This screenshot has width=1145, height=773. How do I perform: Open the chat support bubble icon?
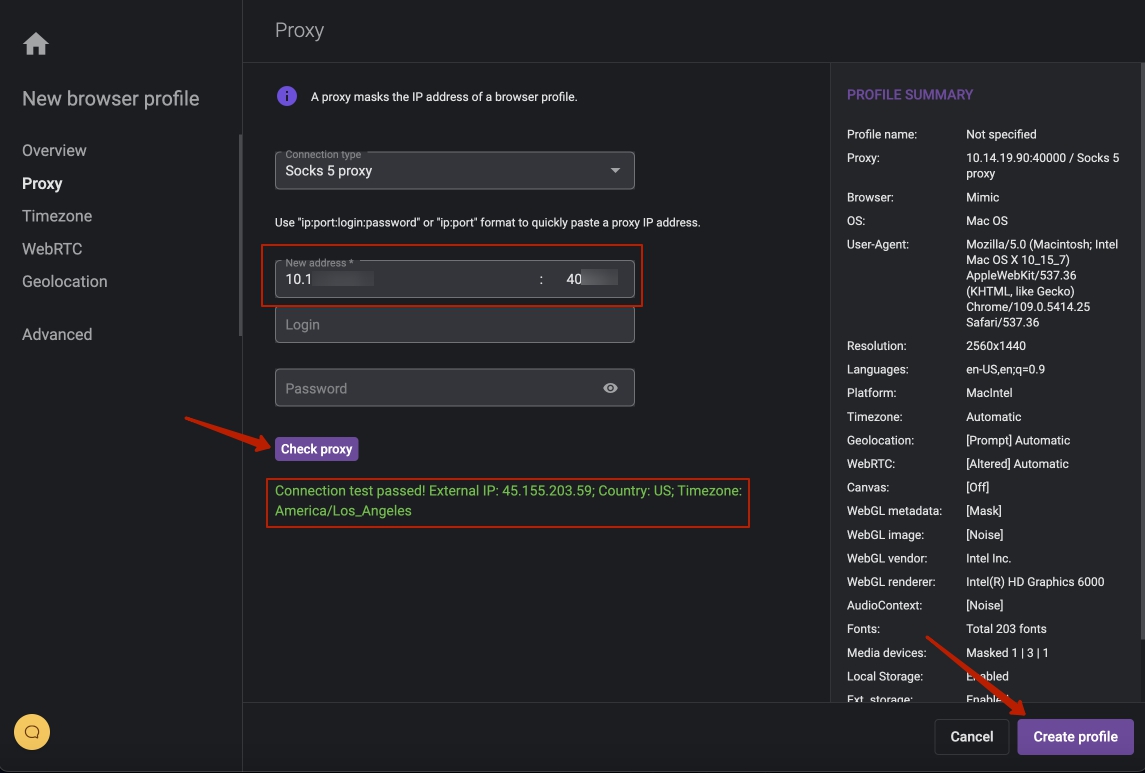click(32, 732)
